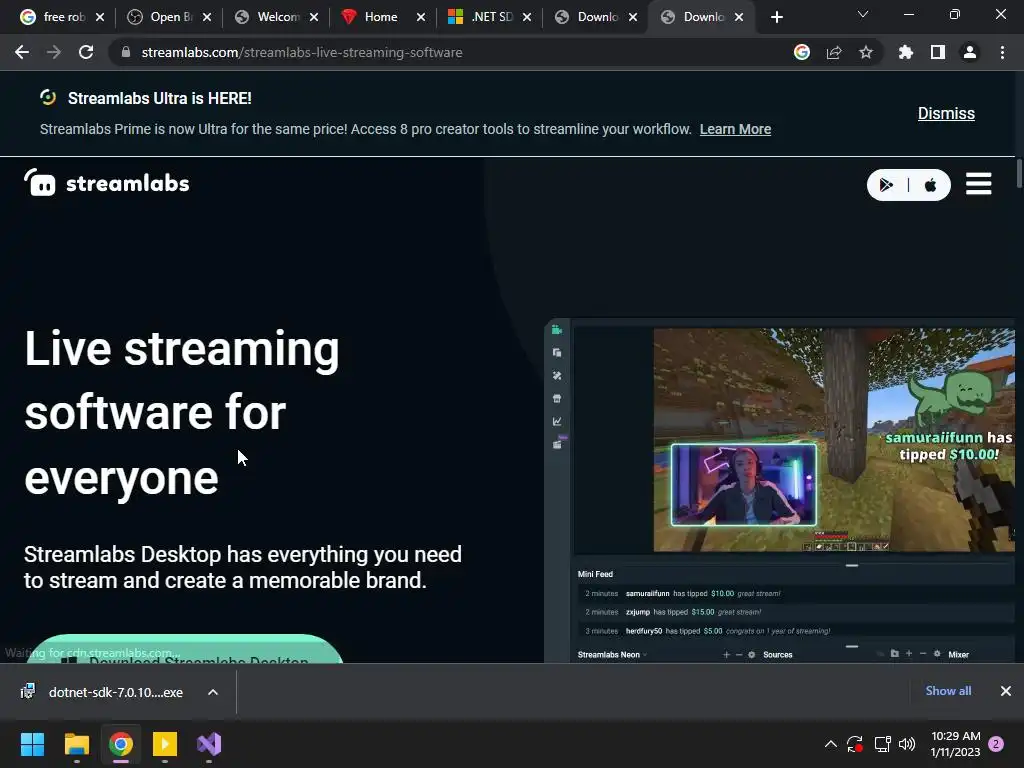This screenshot has height=768, width=1024.
Task: Click the Download Streamlabs Desktop button
Action: pyautogui.click(x=185, y=650)
